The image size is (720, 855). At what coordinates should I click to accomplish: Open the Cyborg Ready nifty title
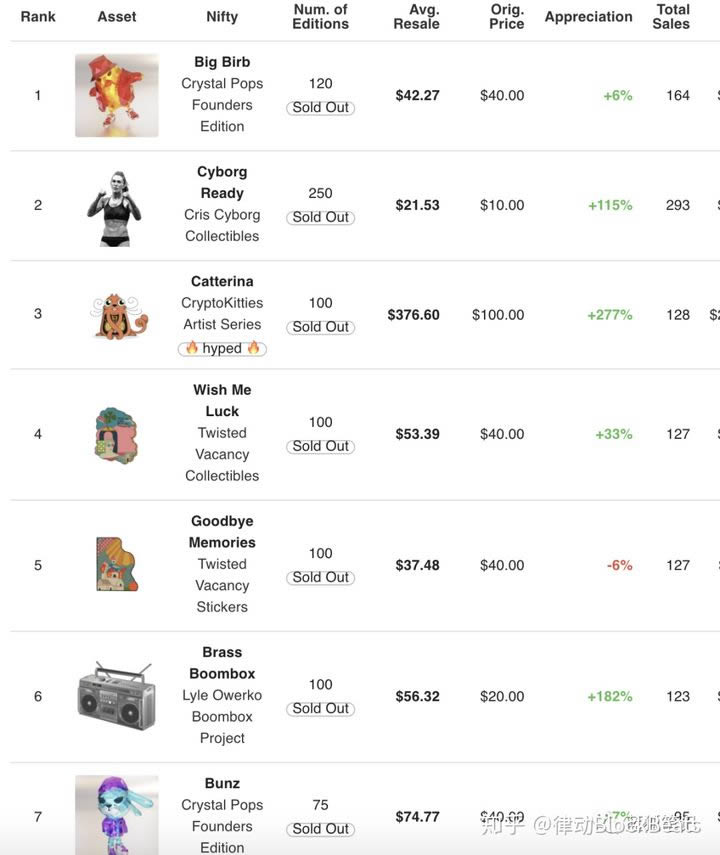(x=222, y=182)
